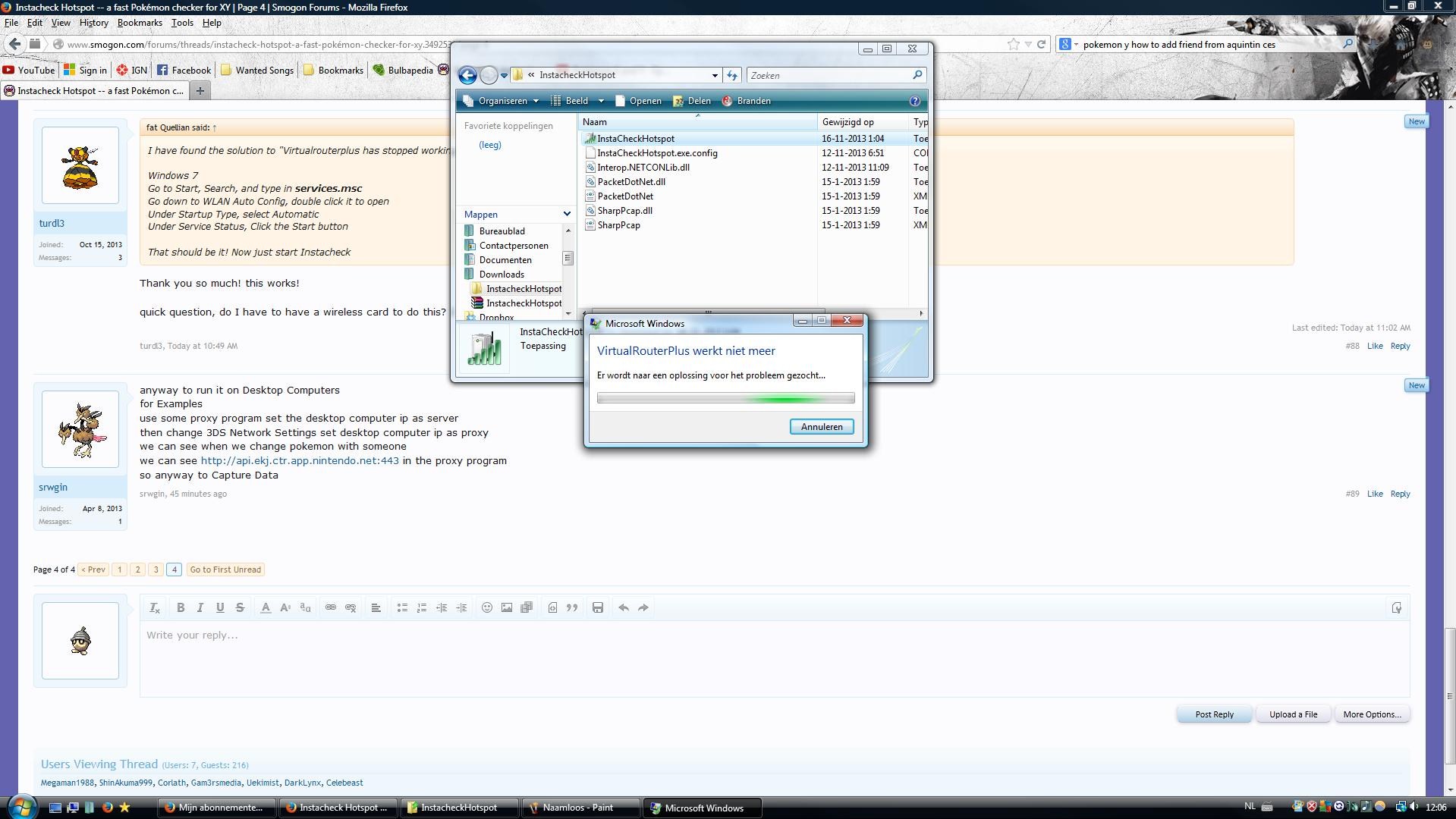Click Explorer help question mark icon
This screenshot has height=819, width=1456.
[x=915, y=101]
